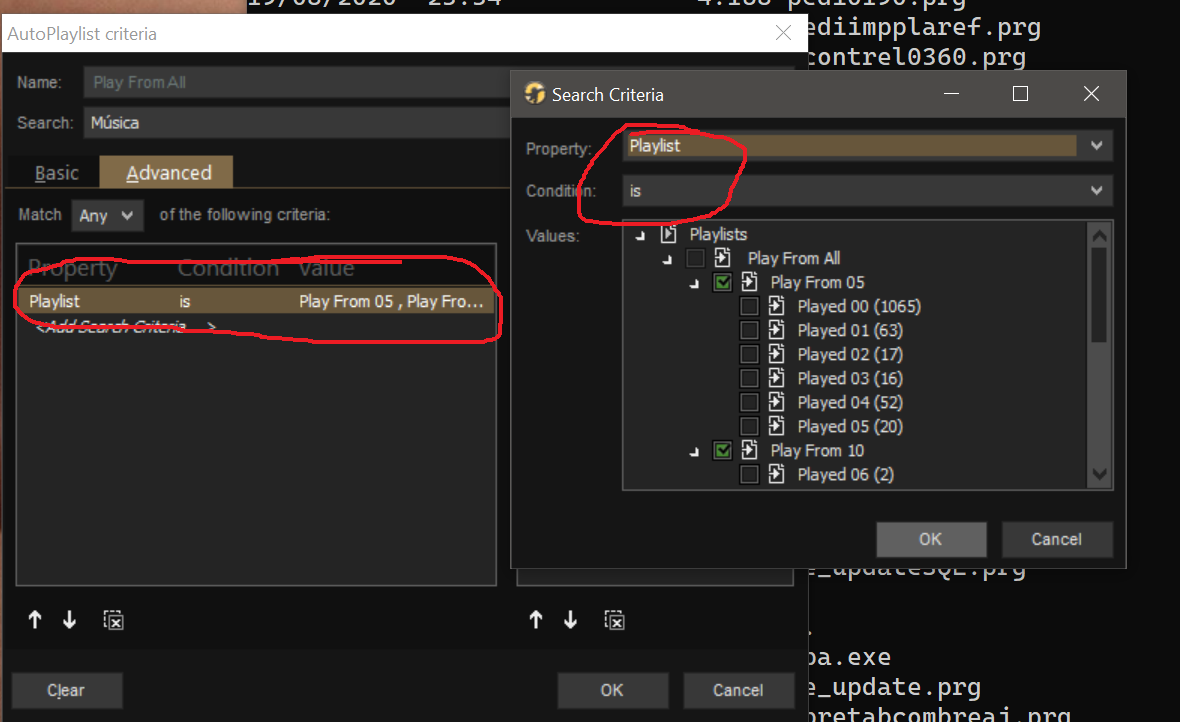Check the Played 00 (1065) checkbox

pyautogui.click(x=749, y=306)
